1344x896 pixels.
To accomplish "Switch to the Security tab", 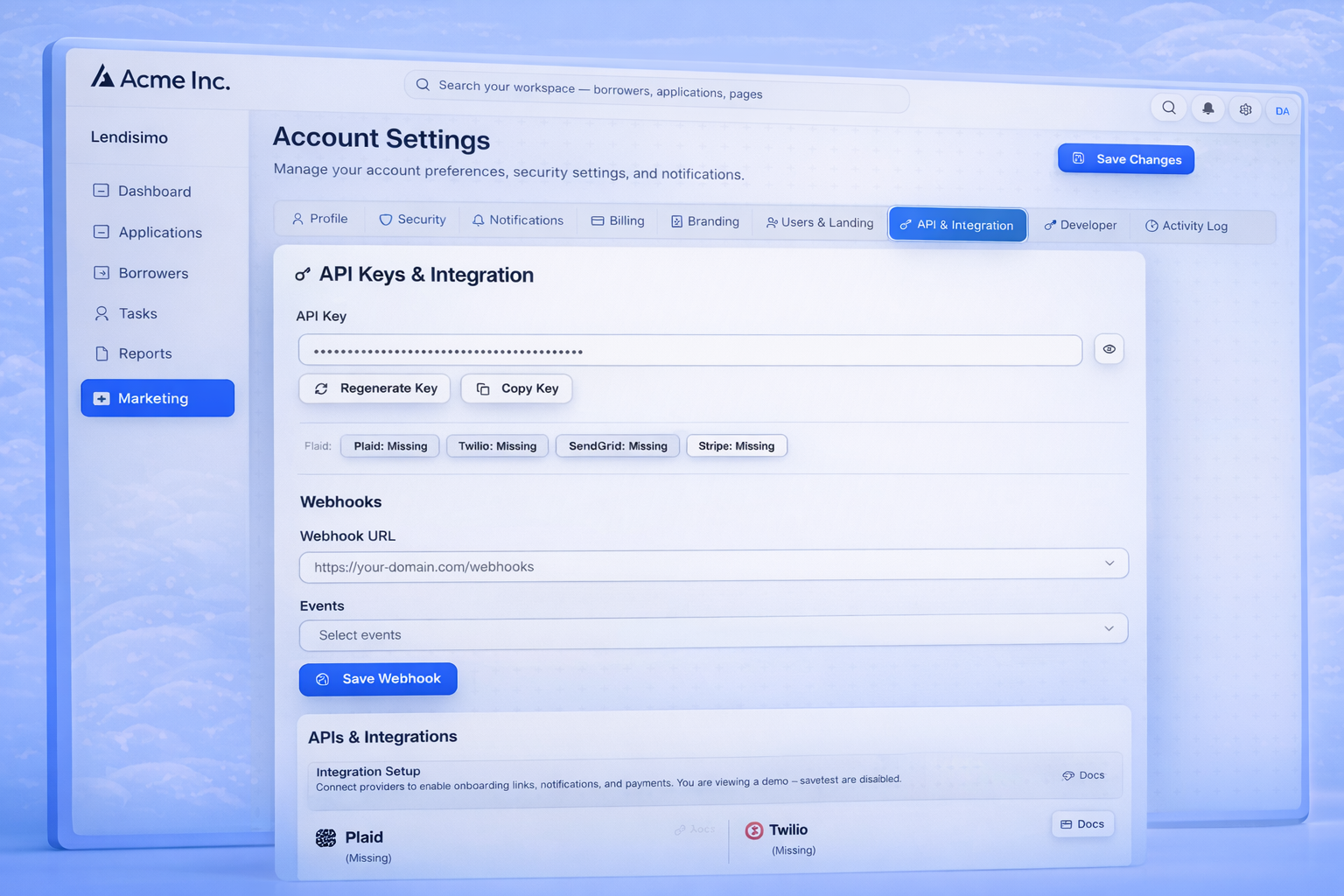I will pos(412,220).
